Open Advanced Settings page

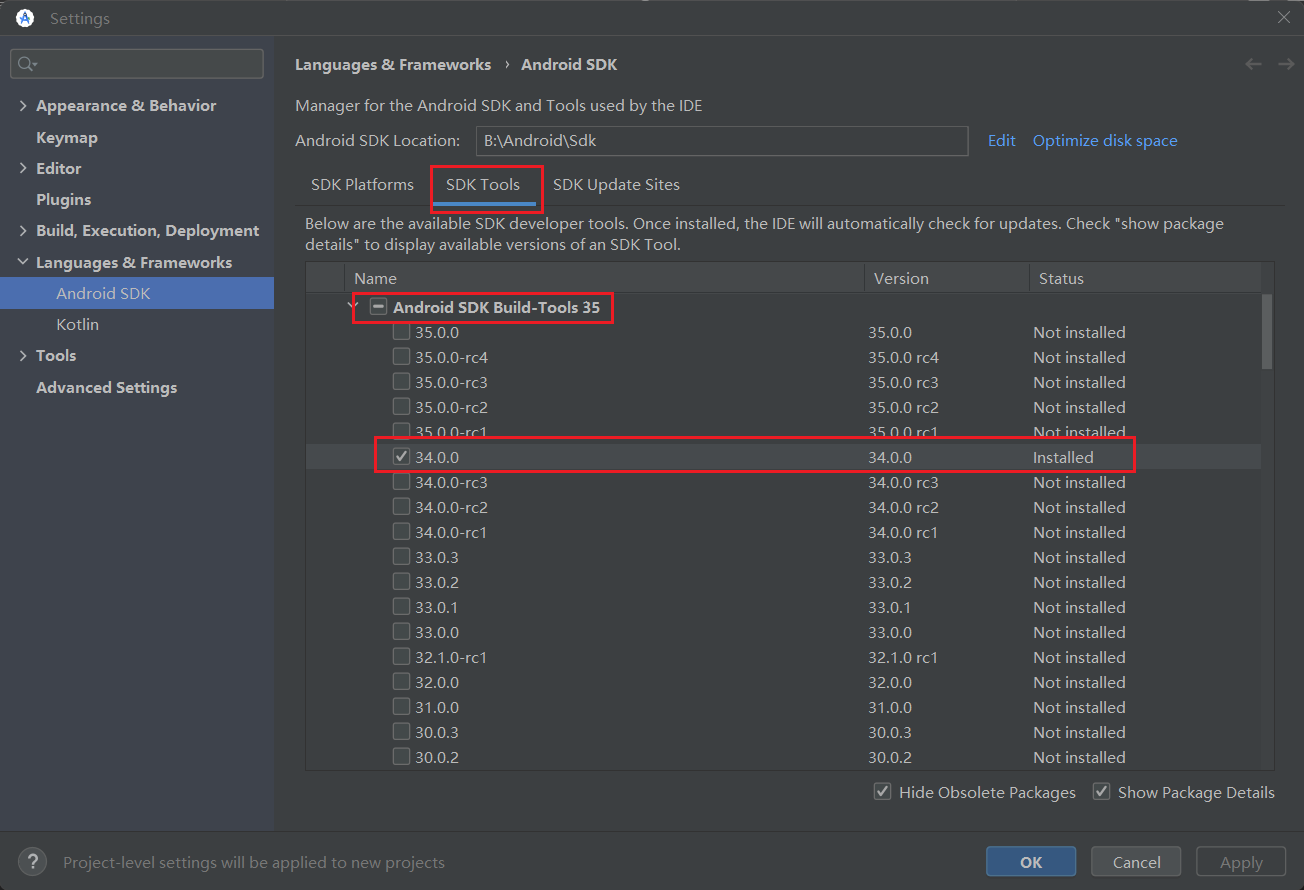point(106,387)
